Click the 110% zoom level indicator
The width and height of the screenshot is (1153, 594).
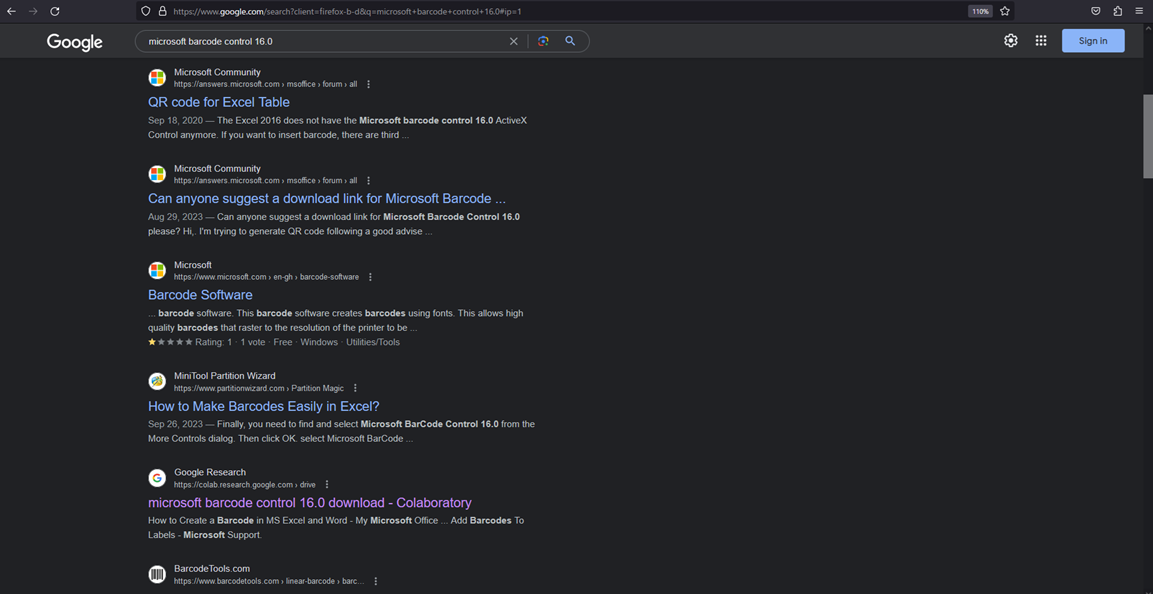[x=980, y=11]
